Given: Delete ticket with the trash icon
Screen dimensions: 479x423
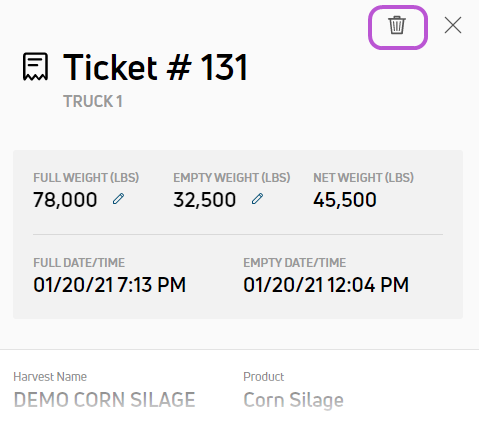Looking at the screenshot, I should 397,25.
